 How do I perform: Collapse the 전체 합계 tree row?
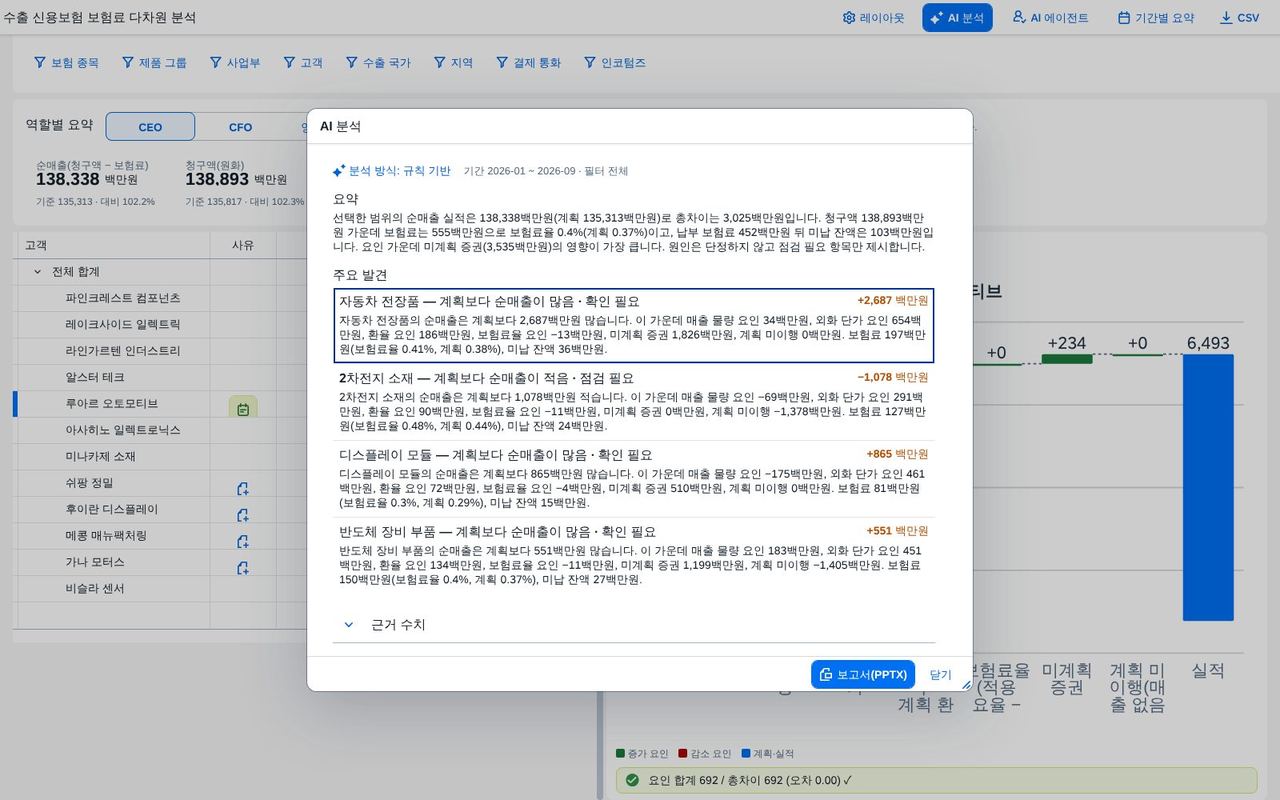pyautogui.click(x=38, y=272)
